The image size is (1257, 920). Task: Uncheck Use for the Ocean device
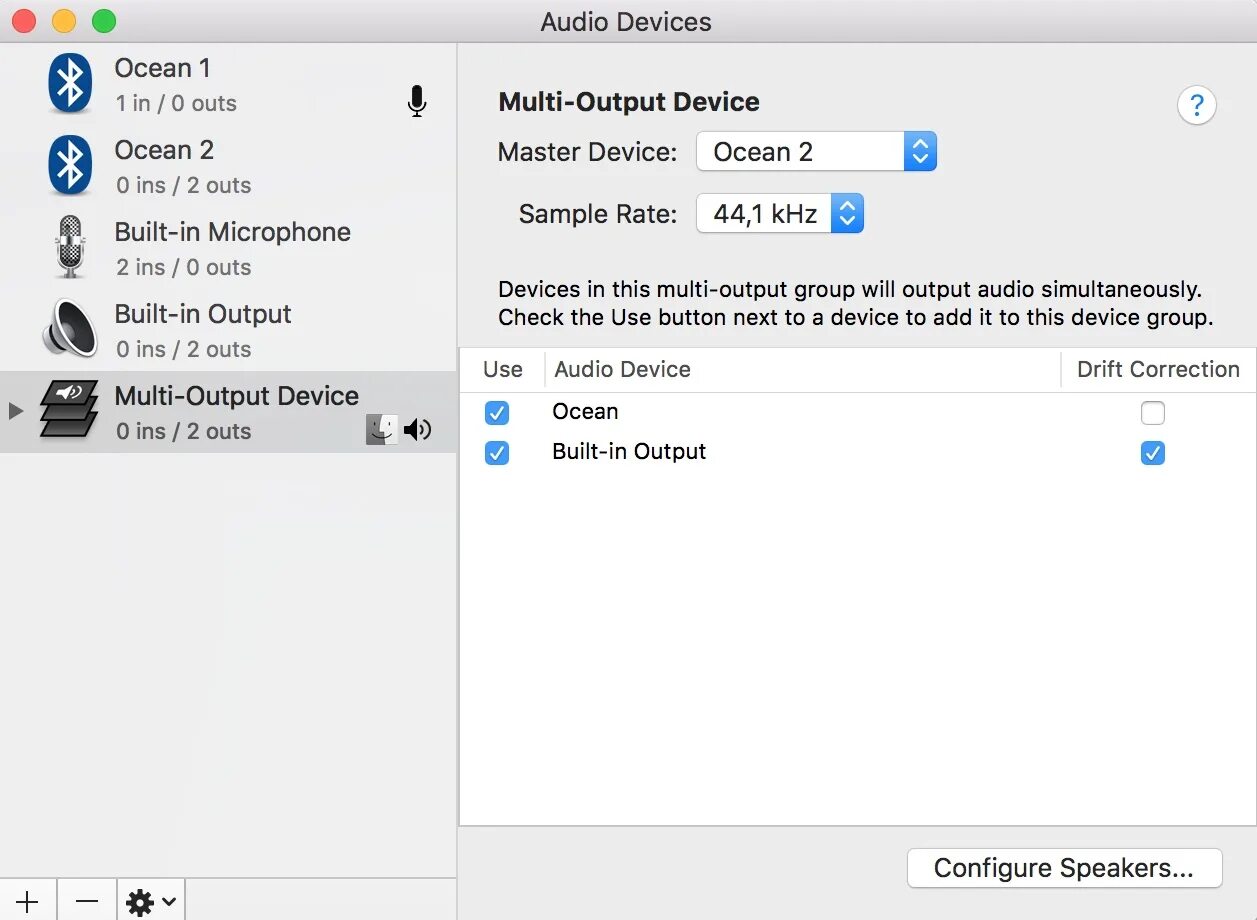coord(496,412)
